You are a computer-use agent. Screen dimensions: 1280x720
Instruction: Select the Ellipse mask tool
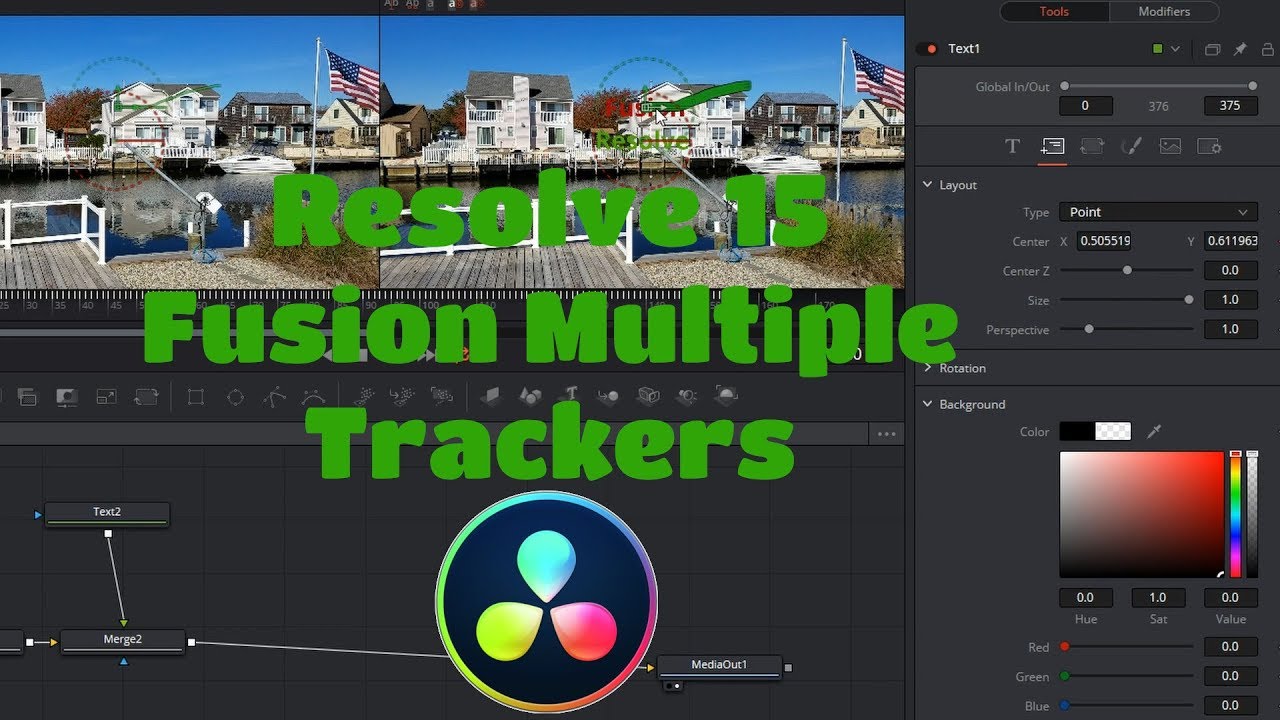click(x=235, y=397)
